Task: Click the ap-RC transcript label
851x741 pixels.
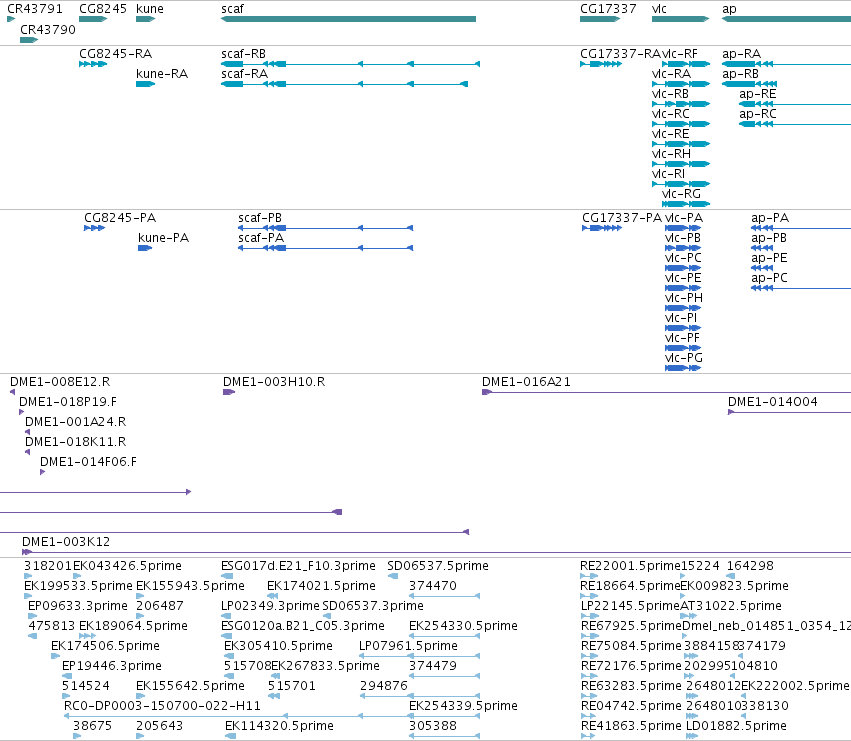Action: pos(758,113)
